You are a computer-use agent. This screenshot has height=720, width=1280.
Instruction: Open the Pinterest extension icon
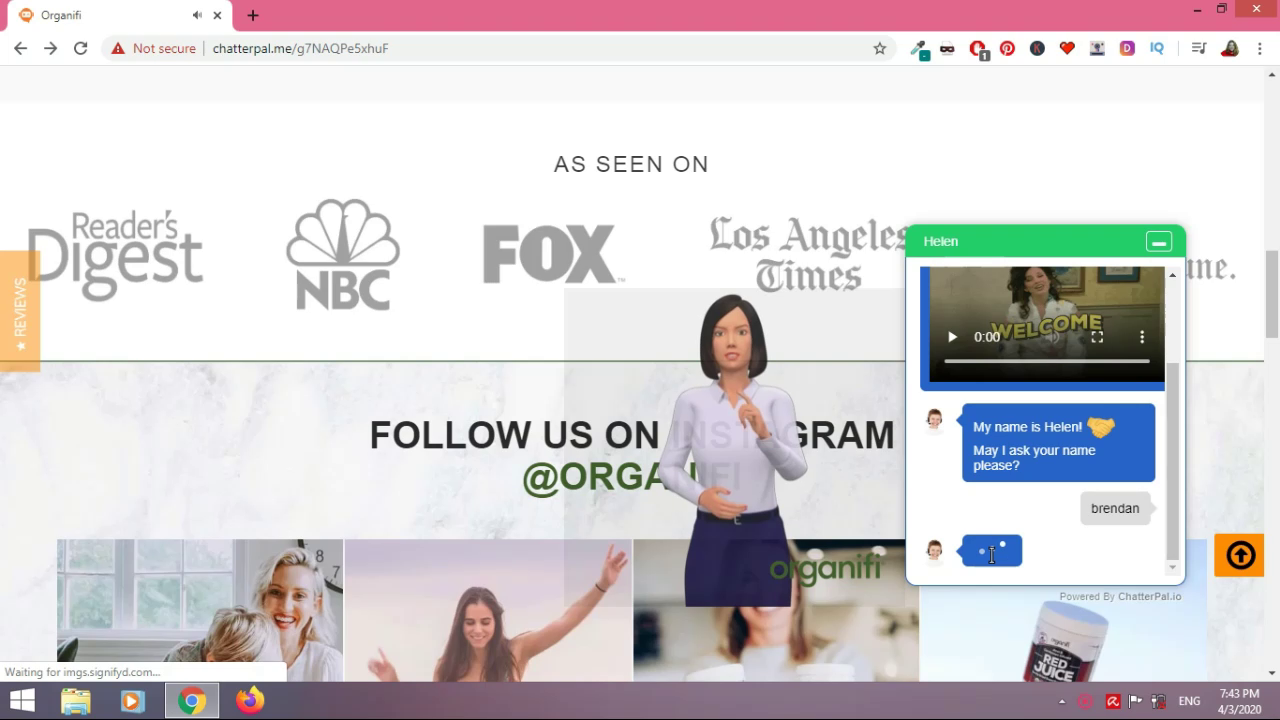click(1007, 48)
